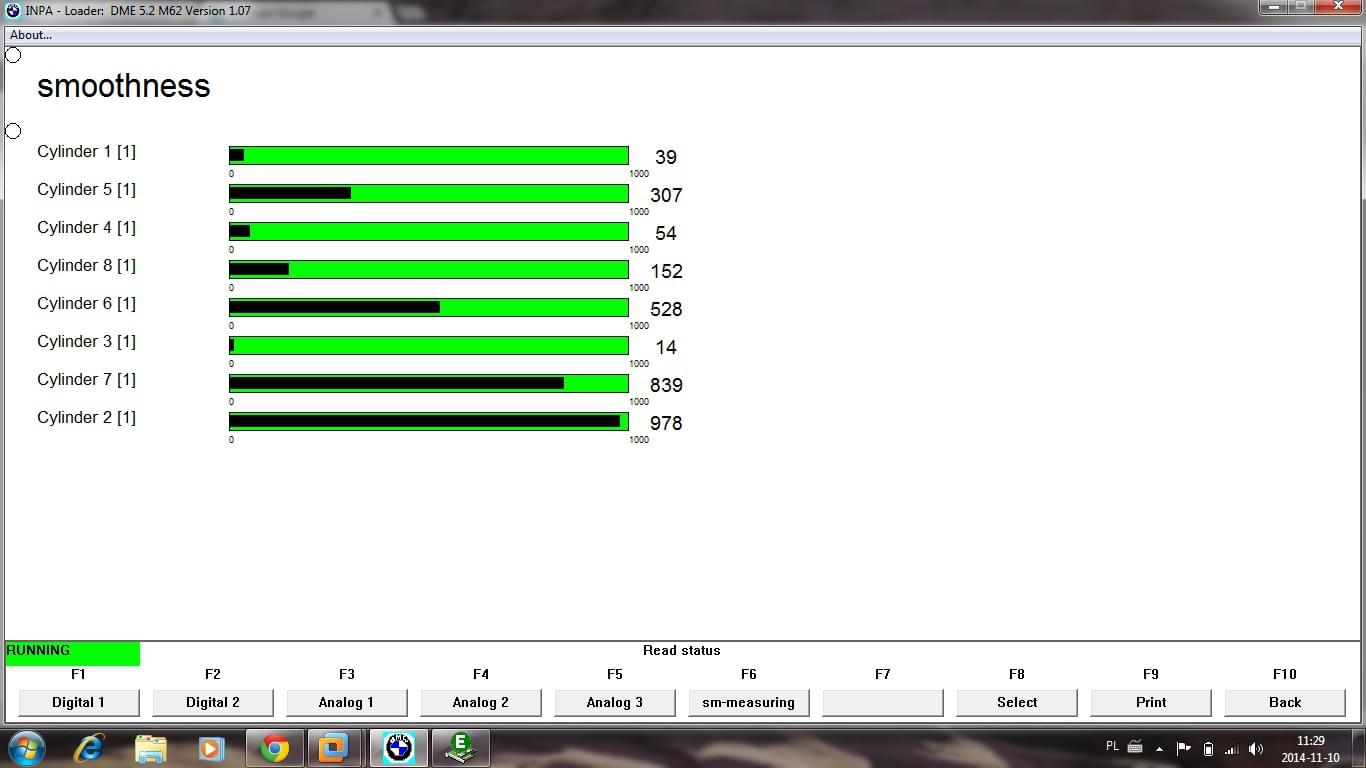Image resolution: width=1366 pixels, height=768 pixels.
Task: Open the About... menu
Action: 31,35
